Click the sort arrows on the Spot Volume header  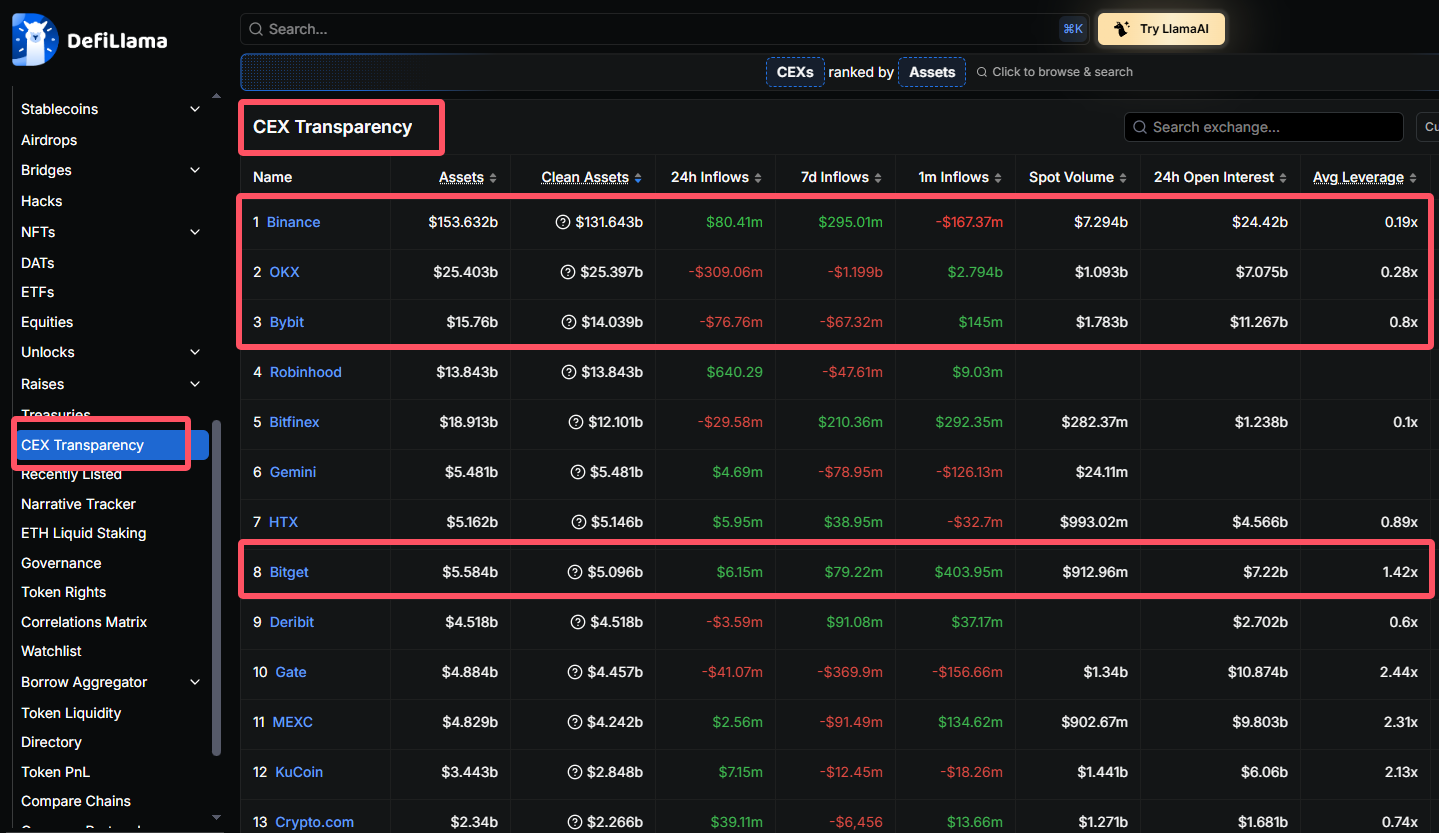pos(1123,178)
